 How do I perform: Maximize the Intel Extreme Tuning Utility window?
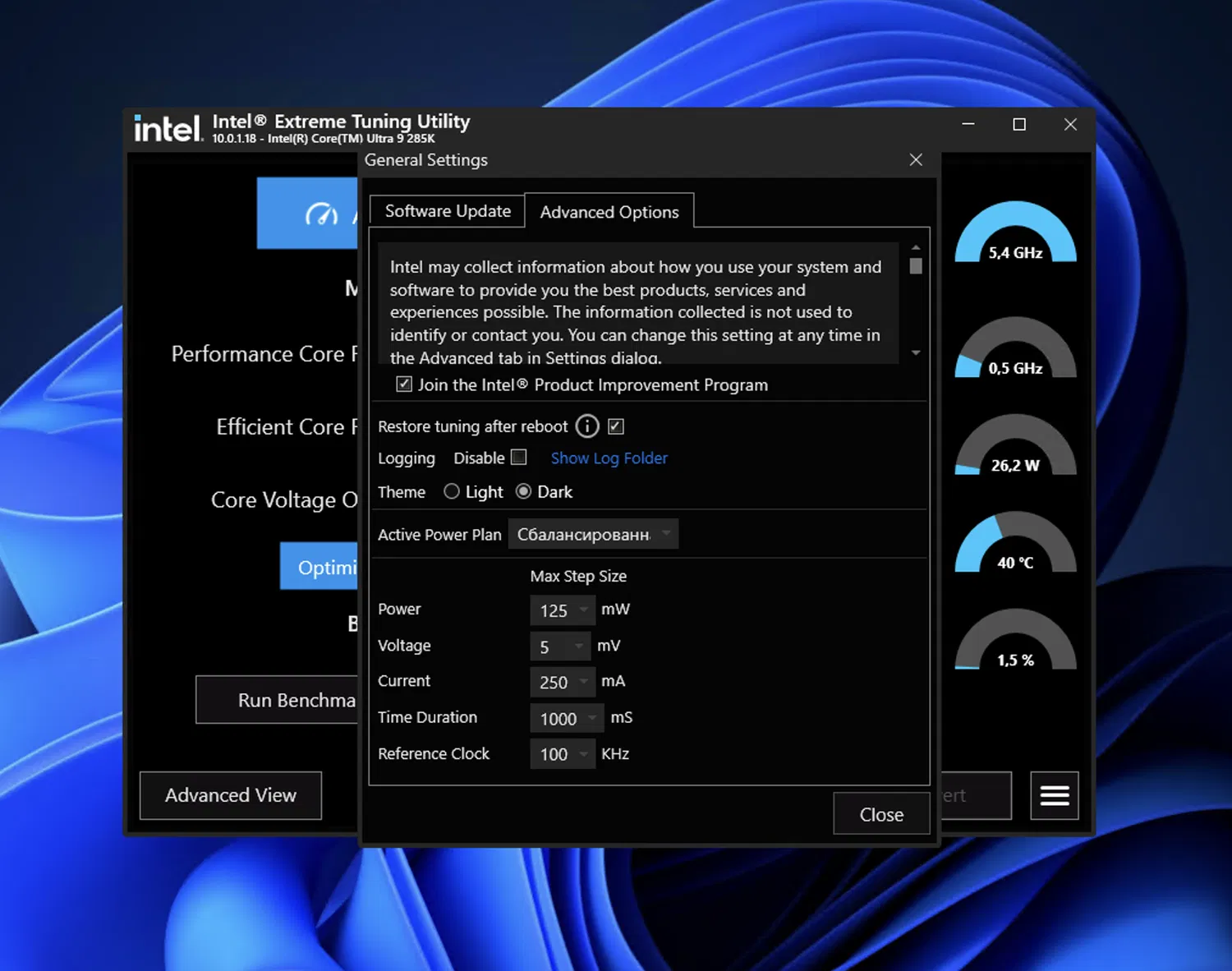pos(1019,124)
